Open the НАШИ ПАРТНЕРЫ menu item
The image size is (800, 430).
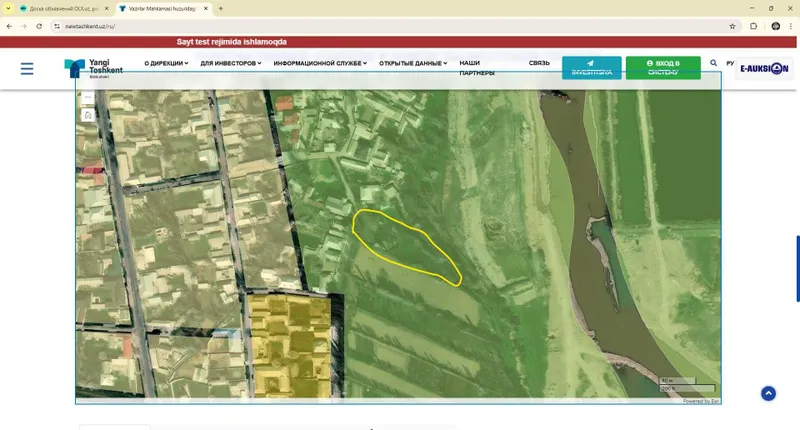[477, 68]
